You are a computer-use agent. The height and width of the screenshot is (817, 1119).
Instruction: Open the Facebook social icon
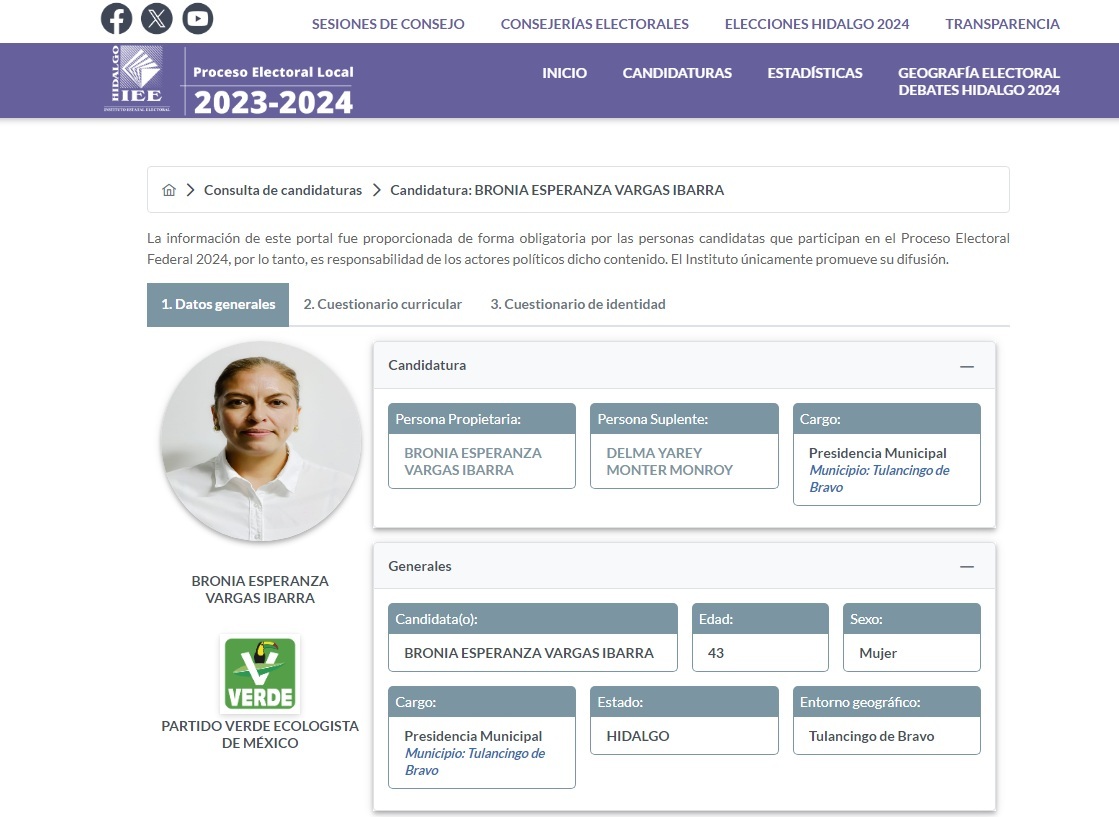click(116, 19)
